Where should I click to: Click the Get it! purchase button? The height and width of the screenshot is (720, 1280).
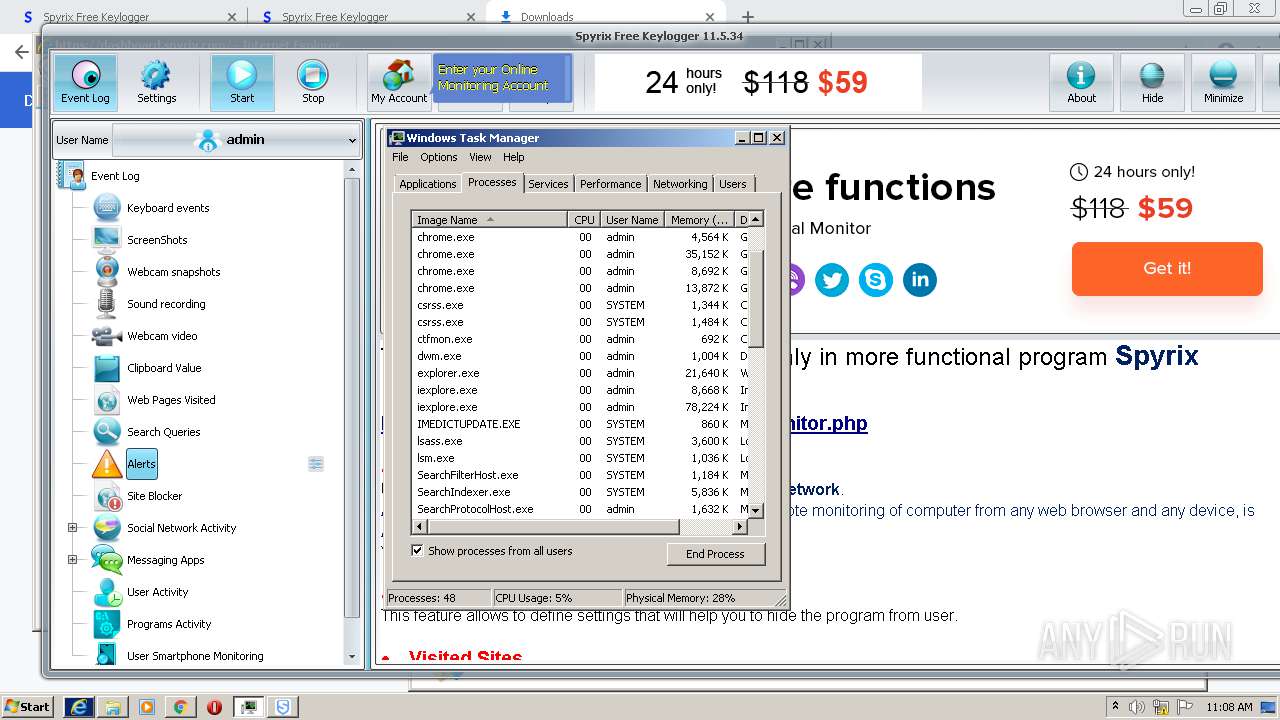[1167, 269]
